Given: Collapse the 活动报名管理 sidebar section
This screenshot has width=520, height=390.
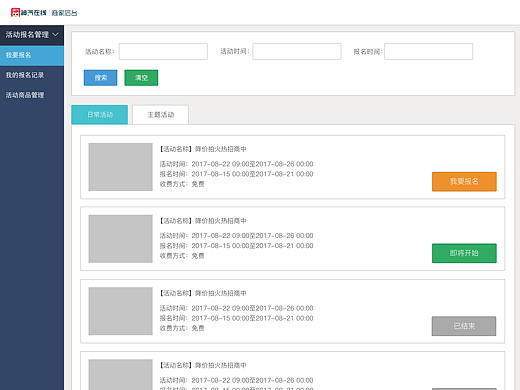Looking at the screenshot, I should tap(32, 35).
